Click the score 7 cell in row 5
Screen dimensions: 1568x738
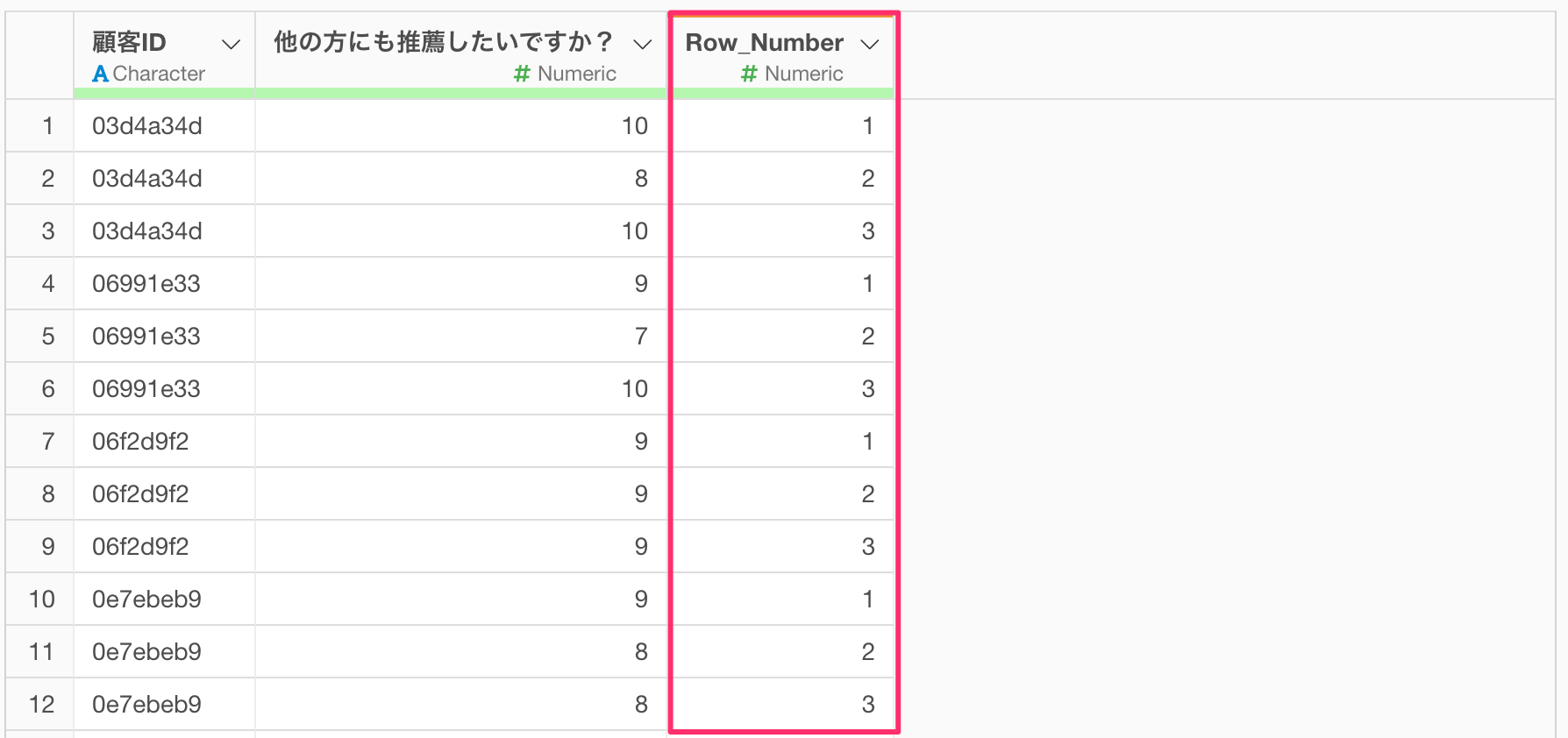641,337
